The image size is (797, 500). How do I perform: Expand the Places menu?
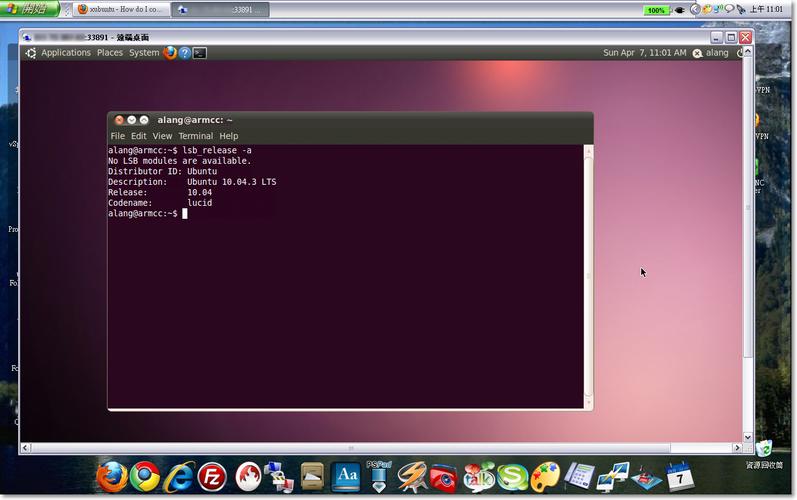[x=110, y=53]
